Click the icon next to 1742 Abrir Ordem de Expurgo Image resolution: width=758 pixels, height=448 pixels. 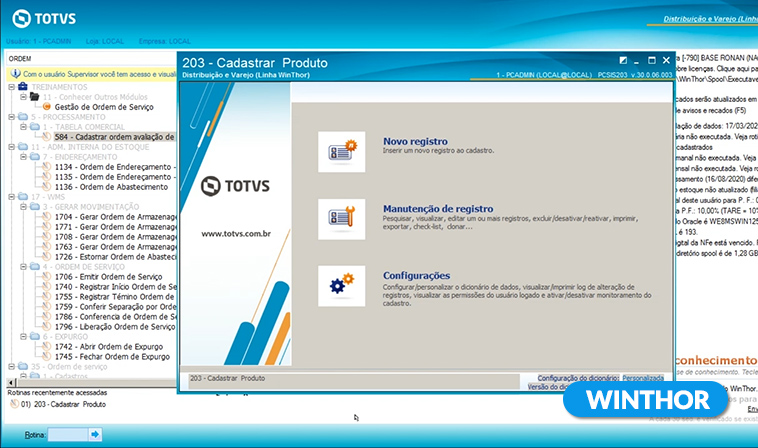coord(46,346)
